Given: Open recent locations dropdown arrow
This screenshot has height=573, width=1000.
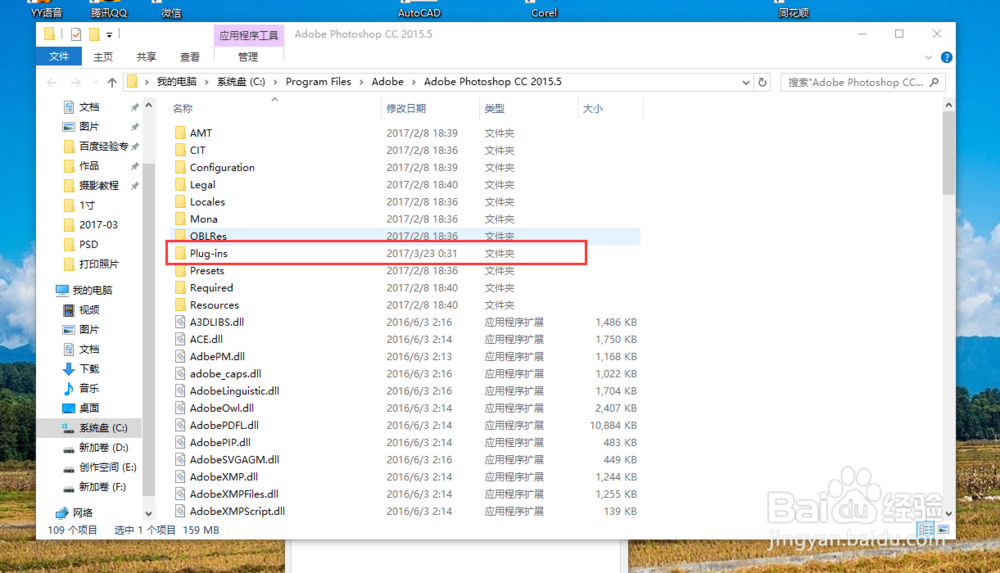Looking at the screenshot, I should [x=95, y=82].
